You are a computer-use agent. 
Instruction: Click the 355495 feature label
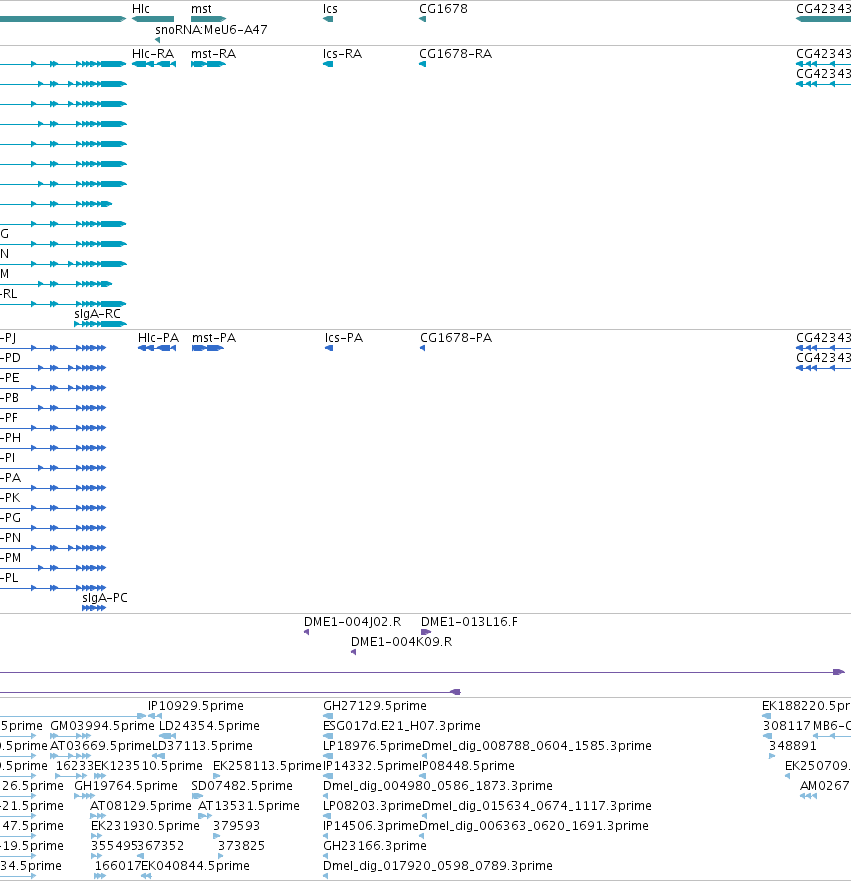click(x=114, y=846)
